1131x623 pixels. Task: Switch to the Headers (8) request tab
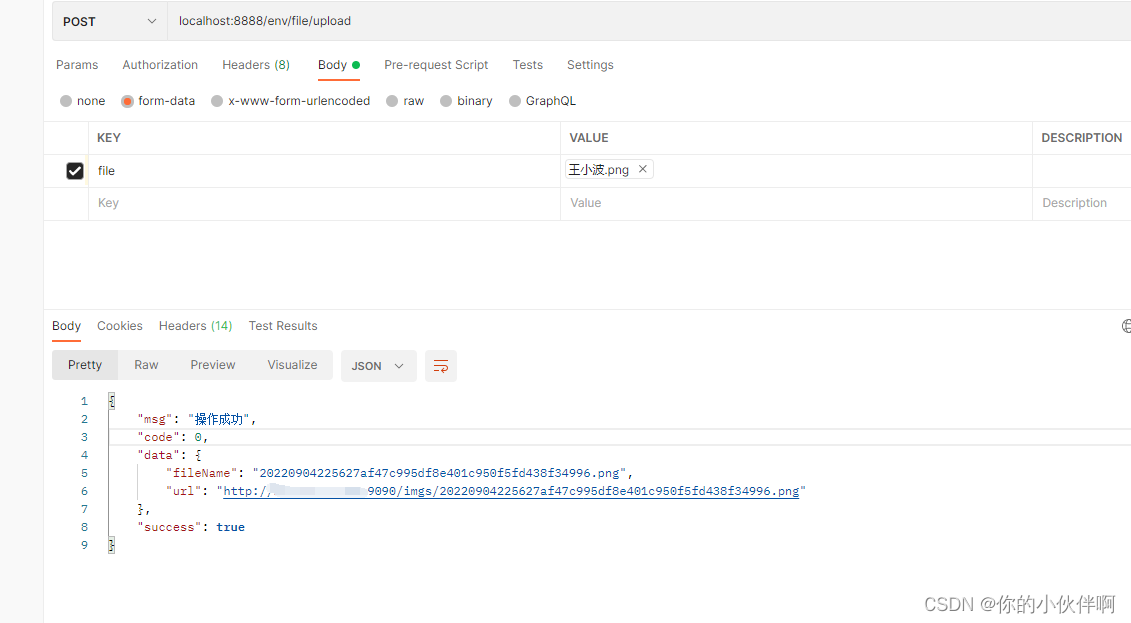[x=255, y=64]
